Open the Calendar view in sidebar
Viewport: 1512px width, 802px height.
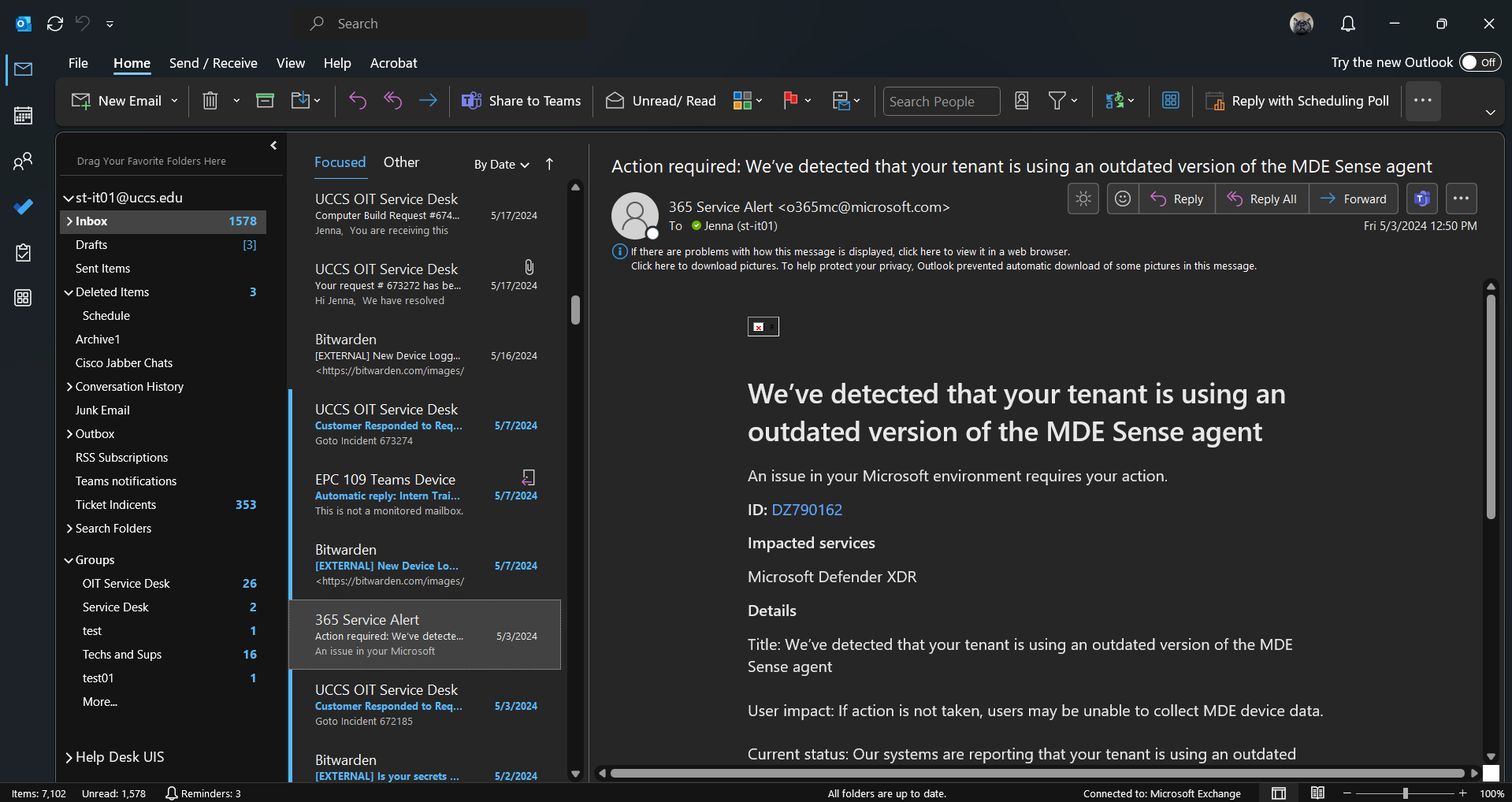pyautogui.click(x=24, y=116)
